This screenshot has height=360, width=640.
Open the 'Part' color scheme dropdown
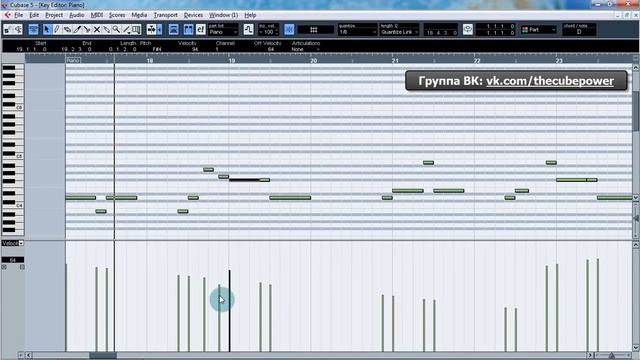[x=539, y=30]
